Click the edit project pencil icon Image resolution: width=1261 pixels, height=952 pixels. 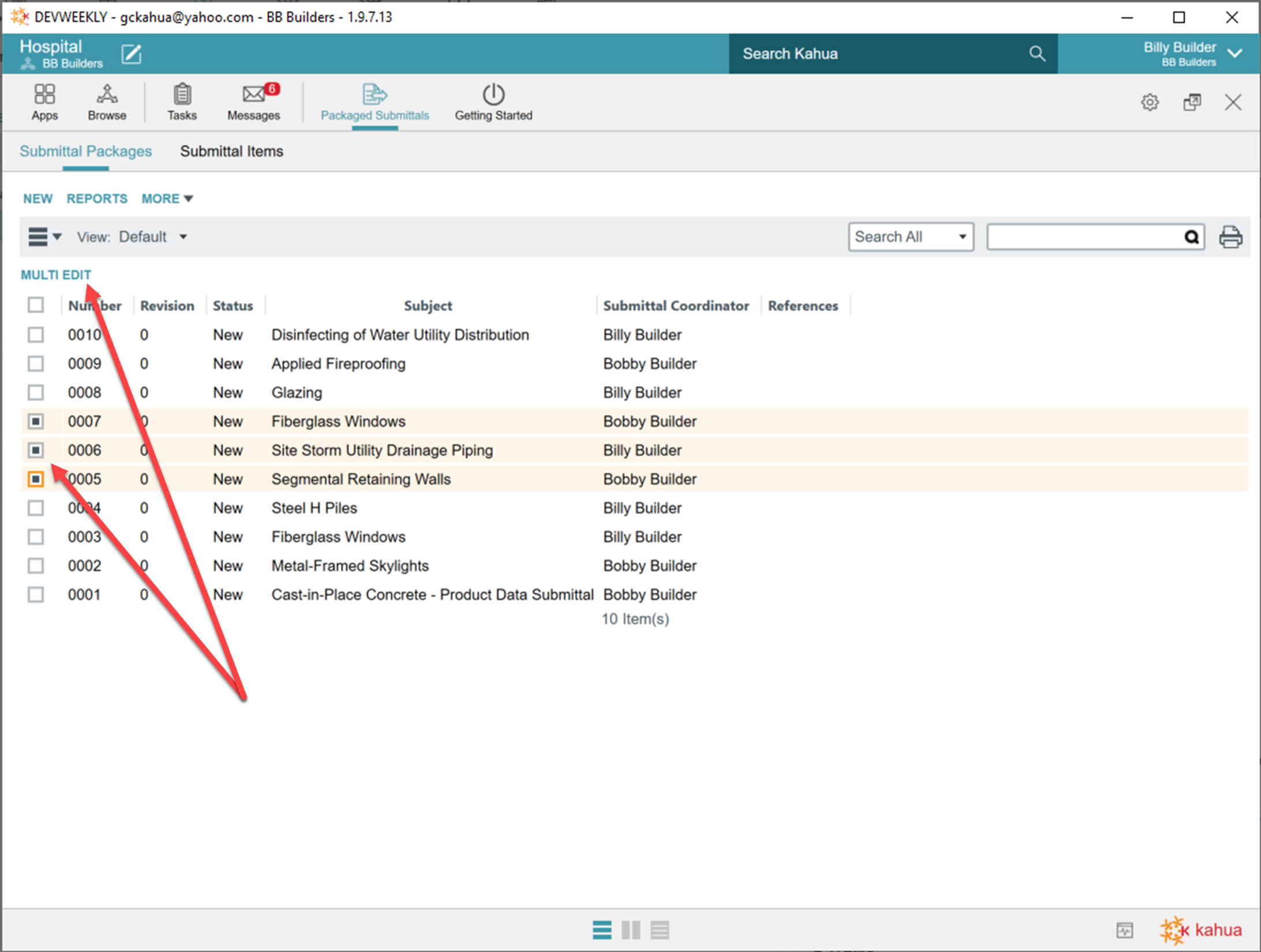(x=132, y=54)
